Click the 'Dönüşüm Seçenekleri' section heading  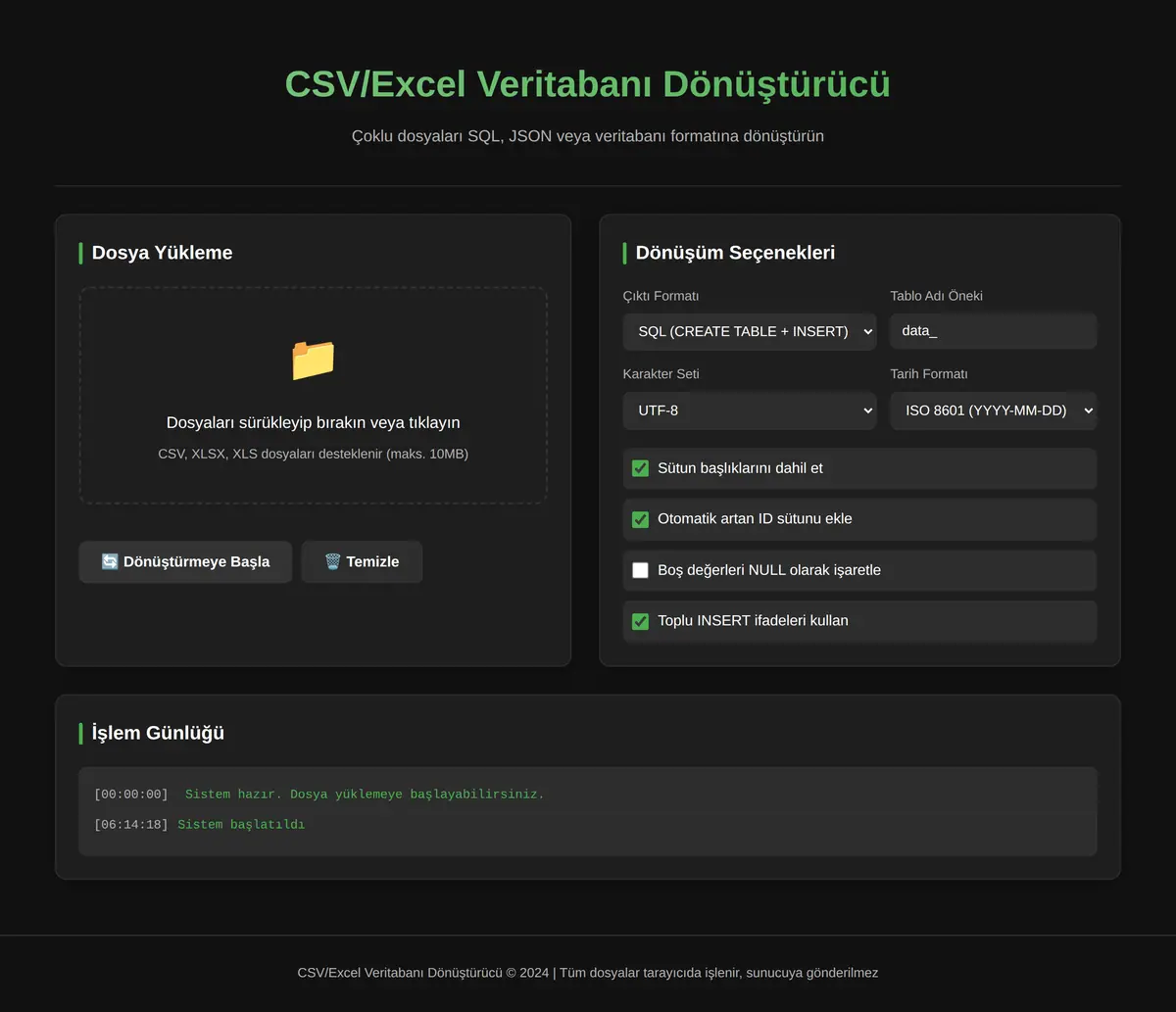(735, 253)
